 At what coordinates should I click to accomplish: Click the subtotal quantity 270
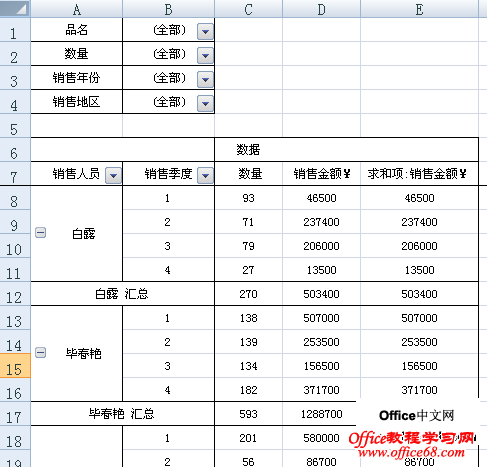coord(249,294)
